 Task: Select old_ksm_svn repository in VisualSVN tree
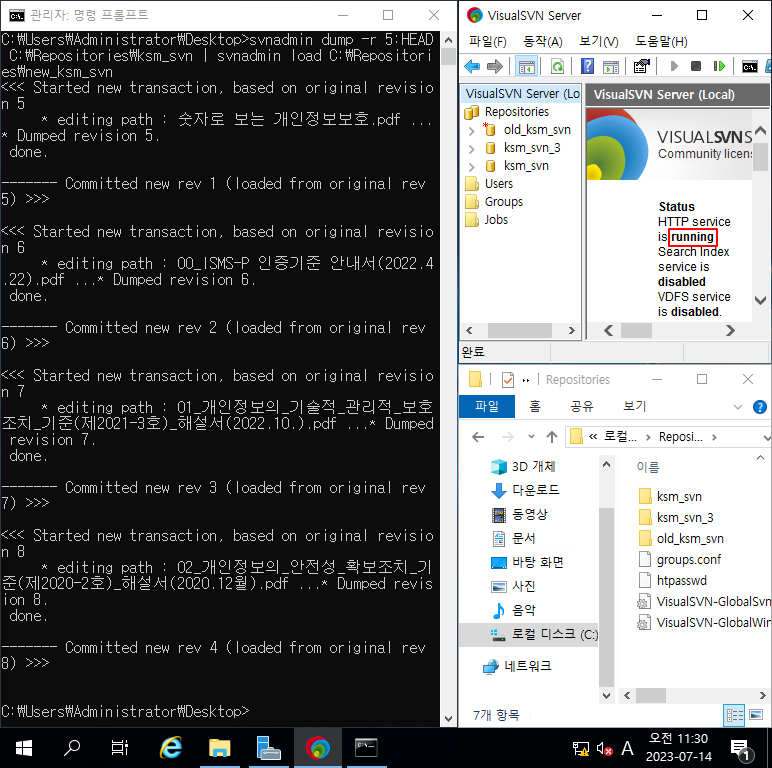click(x=537, y=130)
